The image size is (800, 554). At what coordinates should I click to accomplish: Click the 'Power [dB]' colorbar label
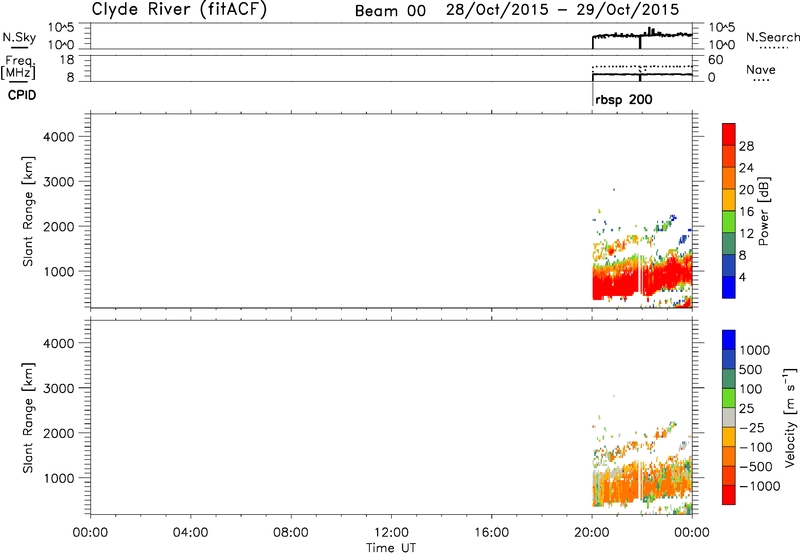point(764,211)
